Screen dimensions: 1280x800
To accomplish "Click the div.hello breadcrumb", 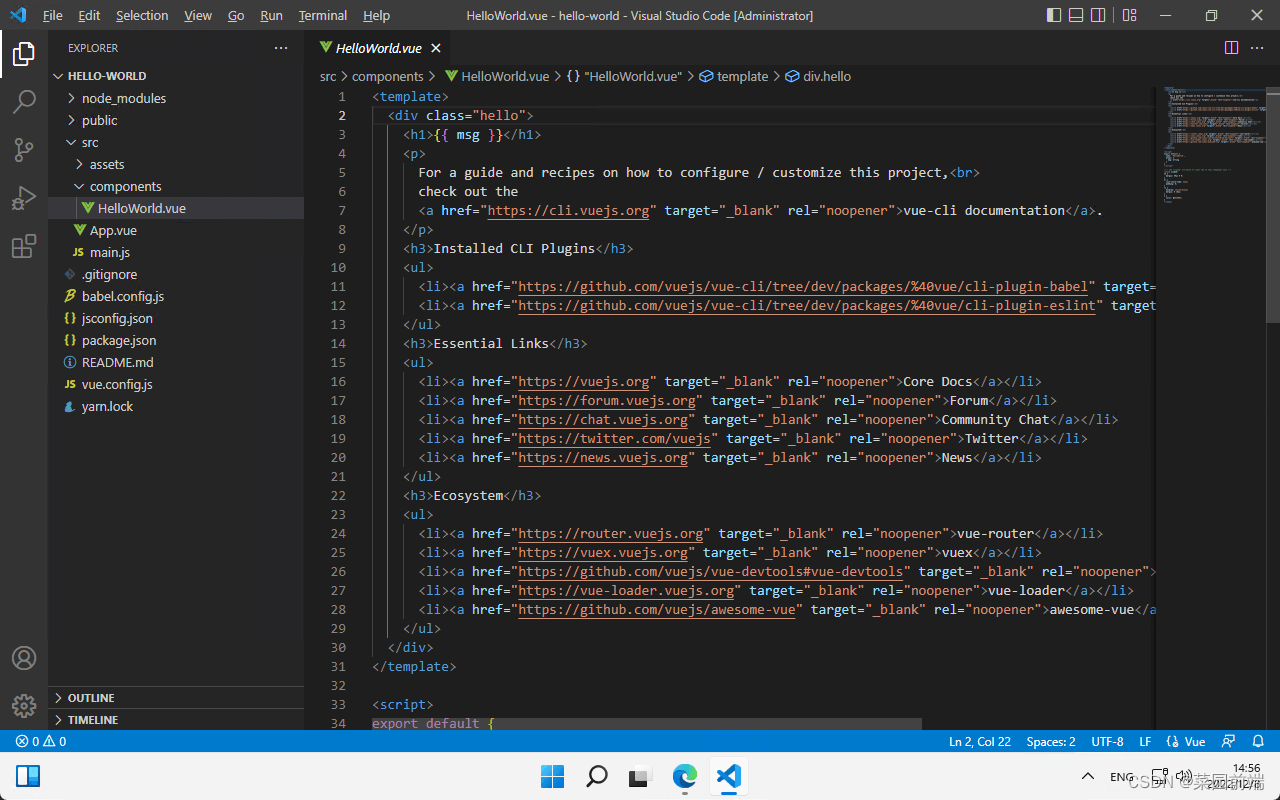I will click(x=819, y=76).
